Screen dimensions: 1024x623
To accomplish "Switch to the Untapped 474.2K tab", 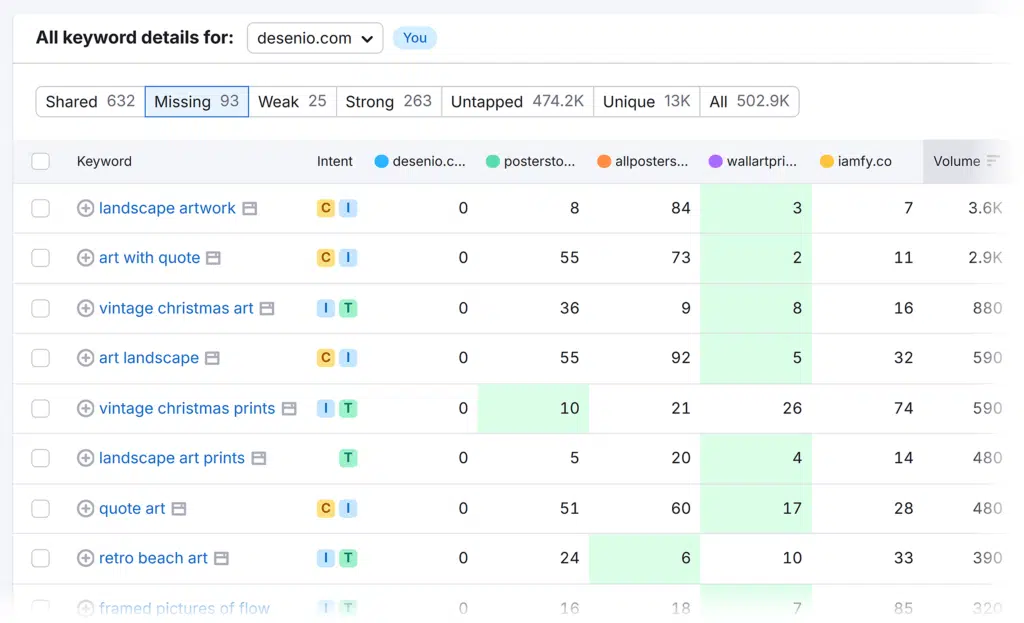I will point(517,101).
